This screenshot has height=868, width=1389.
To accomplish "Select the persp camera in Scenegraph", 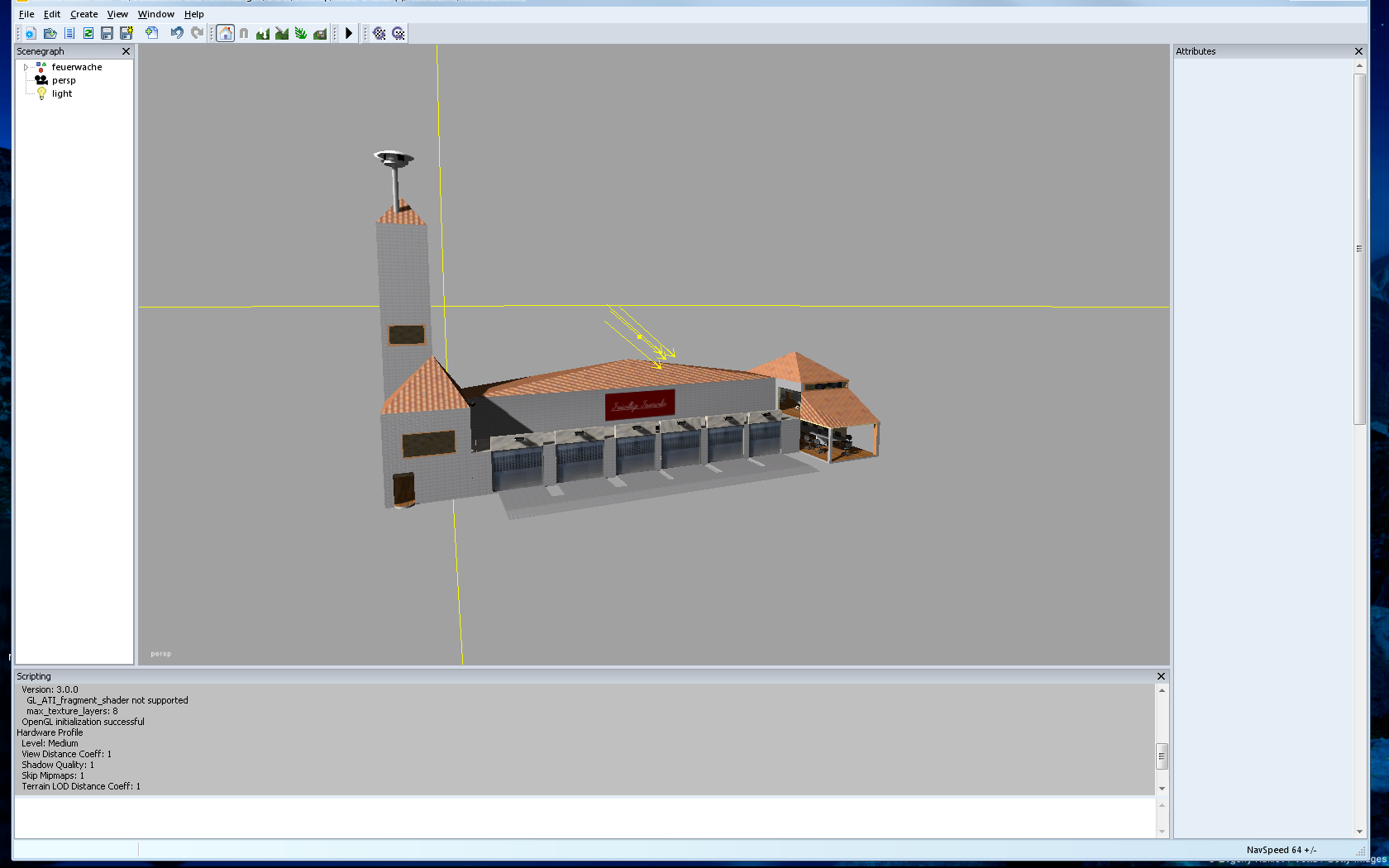I will [x=64, y=80].
